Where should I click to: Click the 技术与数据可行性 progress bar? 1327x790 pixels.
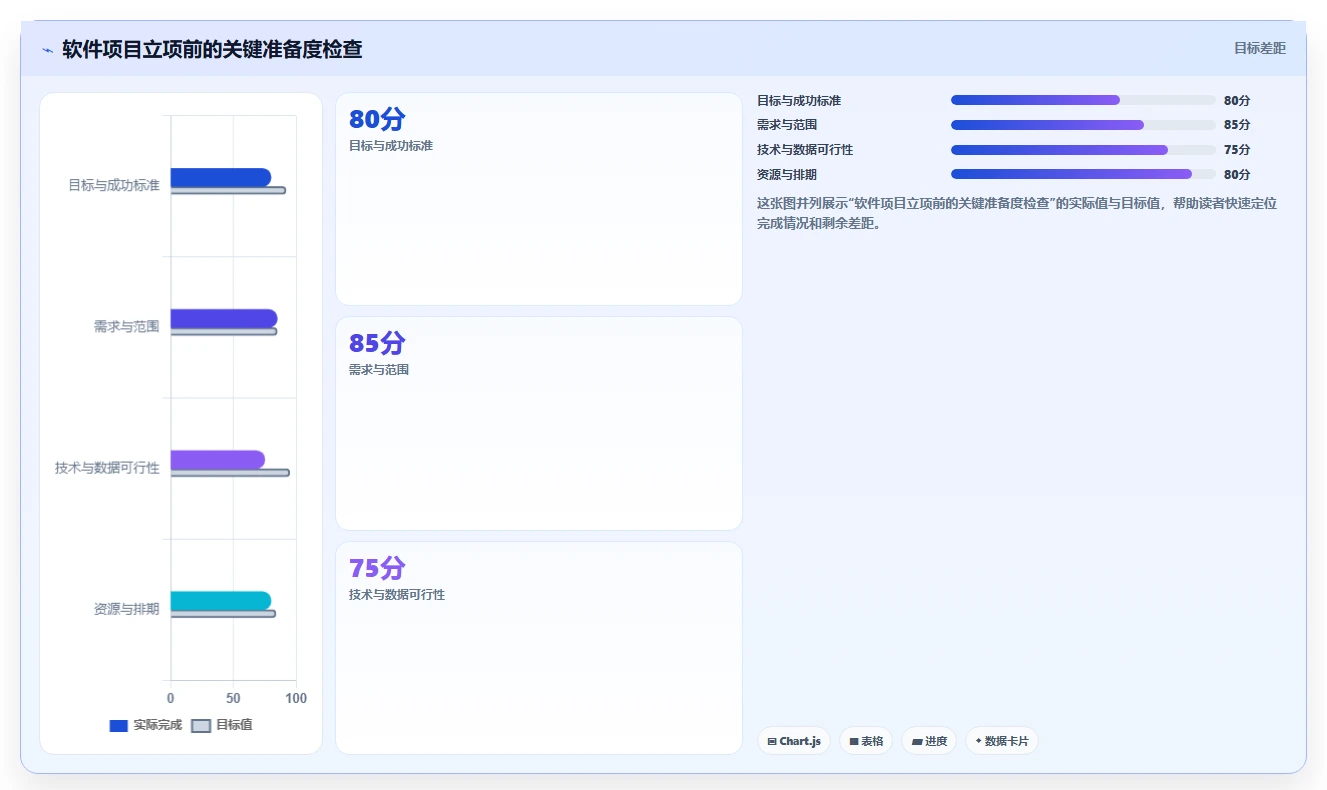pyautogui.click(x=1083, y=150)
